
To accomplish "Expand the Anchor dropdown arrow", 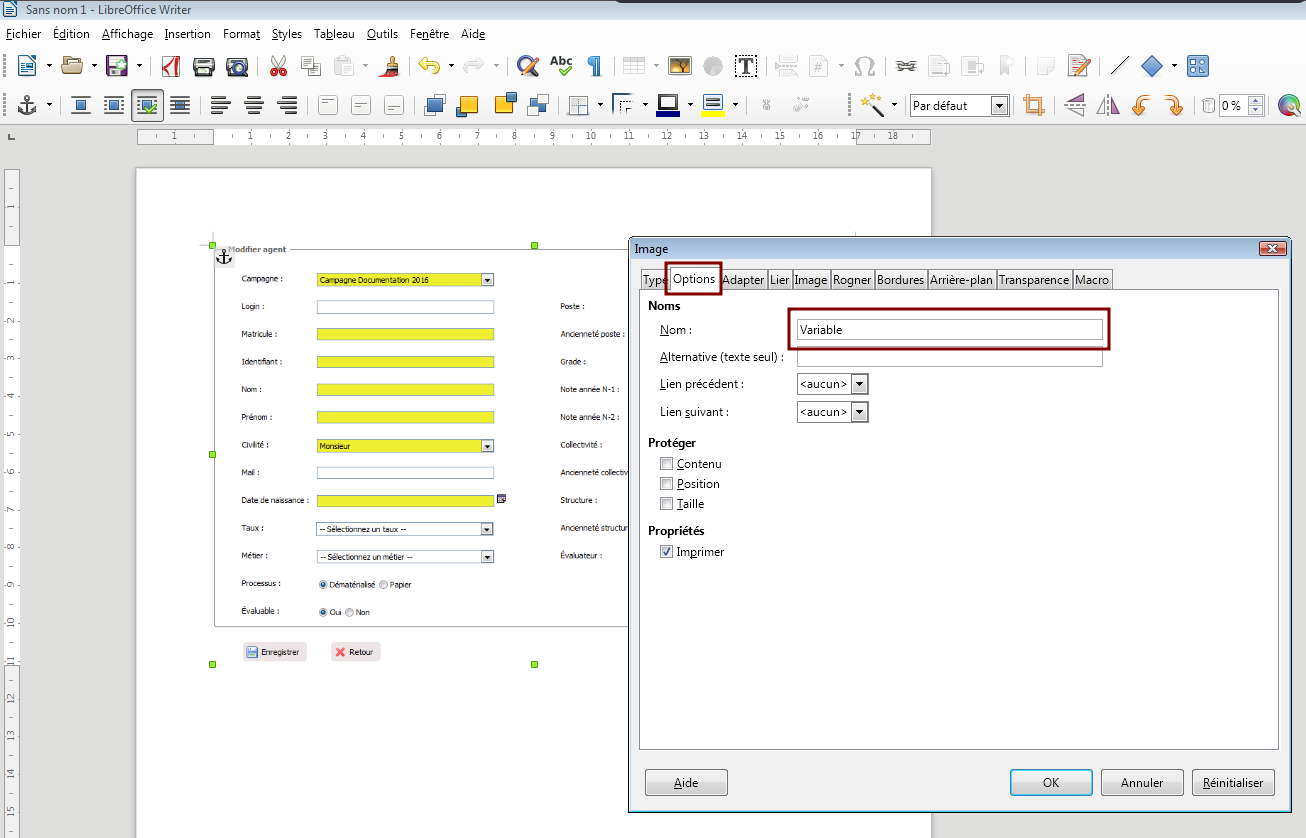I will [x=49, y=105].
